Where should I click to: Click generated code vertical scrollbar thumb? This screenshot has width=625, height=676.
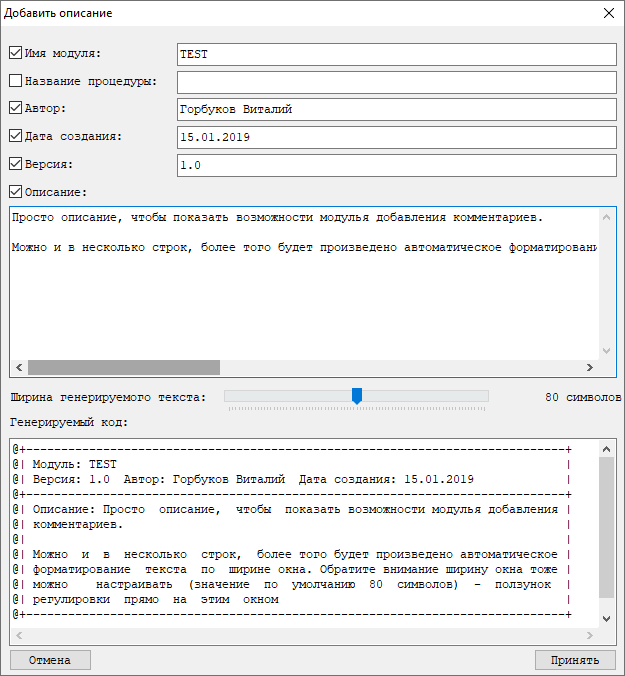(606, 528)
